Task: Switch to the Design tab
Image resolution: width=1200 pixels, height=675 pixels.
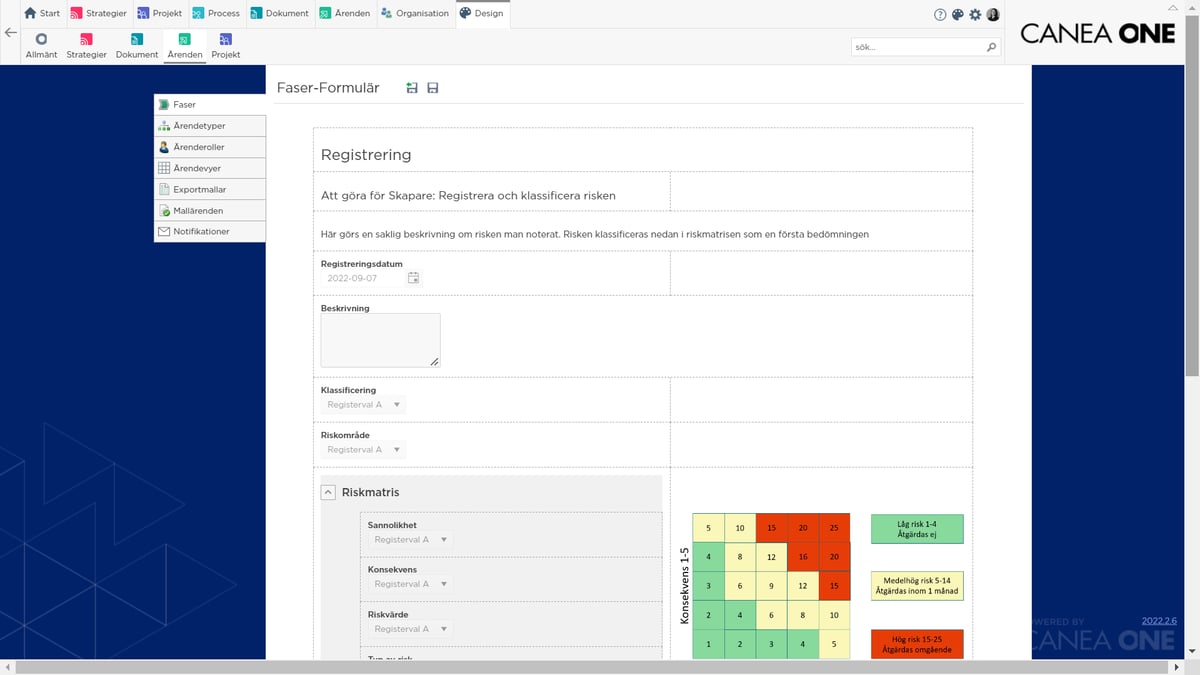Action: tap(483, 14)
